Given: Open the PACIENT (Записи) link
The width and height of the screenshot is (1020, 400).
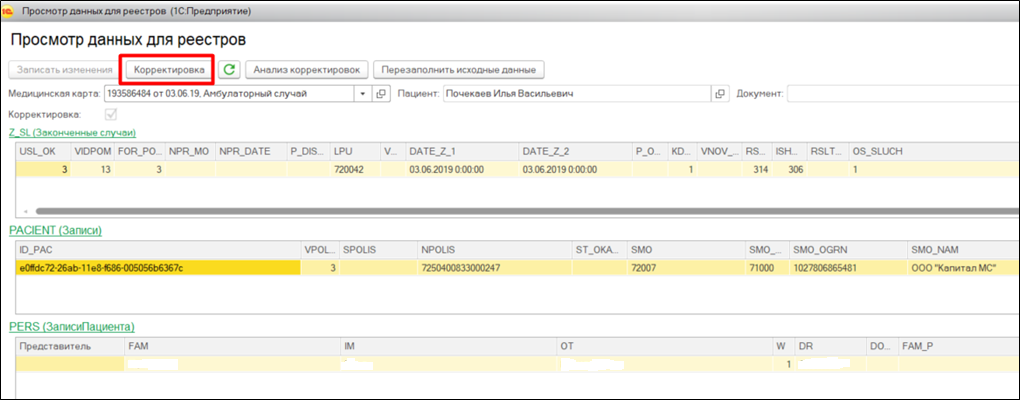Looking at the screenshot, I should click(55, 230).
